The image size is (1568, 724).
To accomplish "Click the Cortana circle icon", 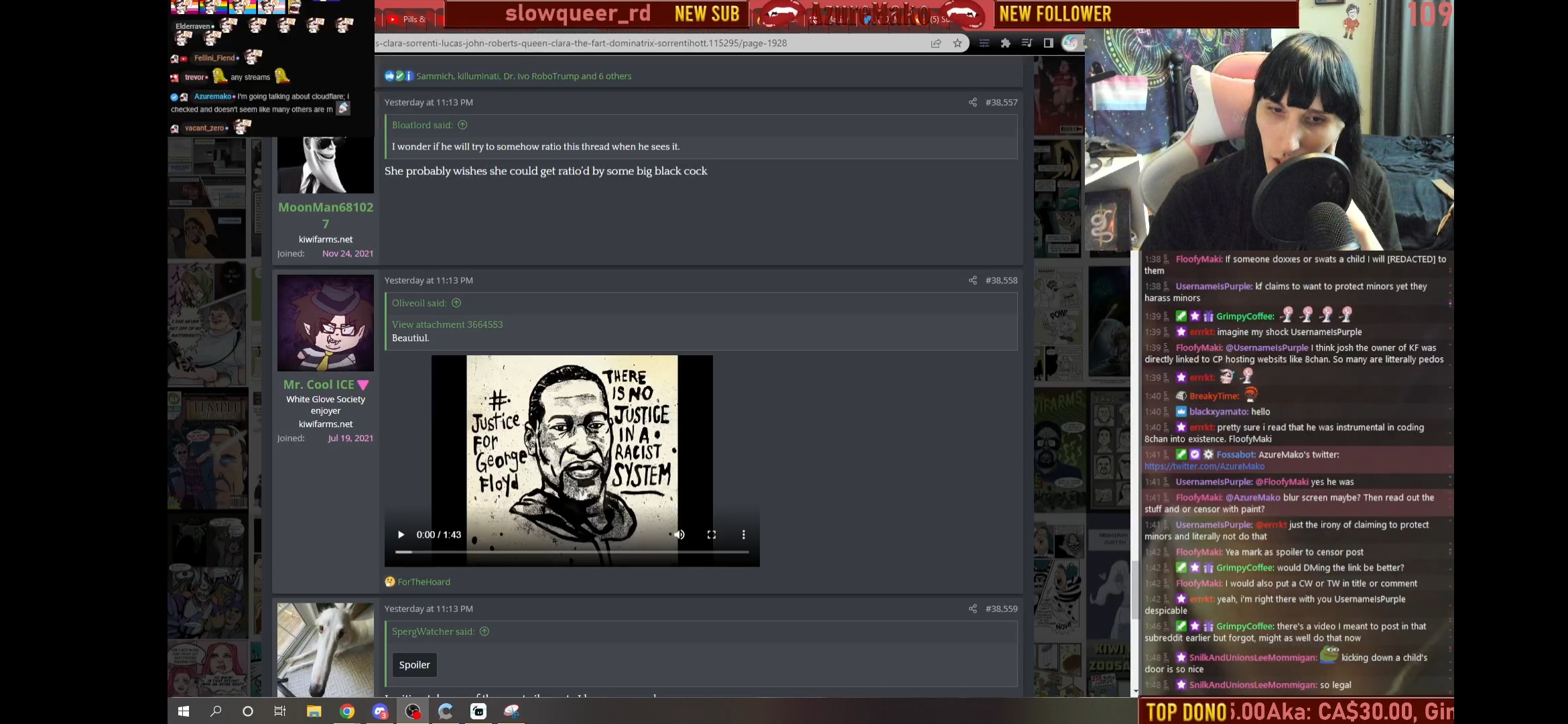I will [x=248, y=711].
